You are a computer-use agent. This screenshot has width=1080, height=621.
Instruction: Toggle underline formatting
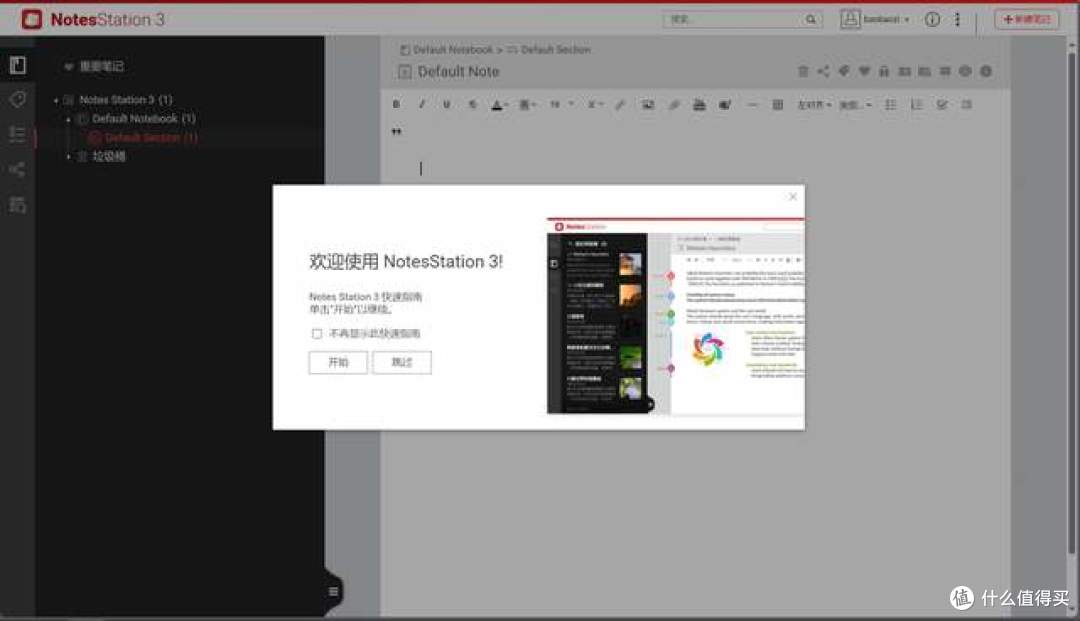point(446,105)
